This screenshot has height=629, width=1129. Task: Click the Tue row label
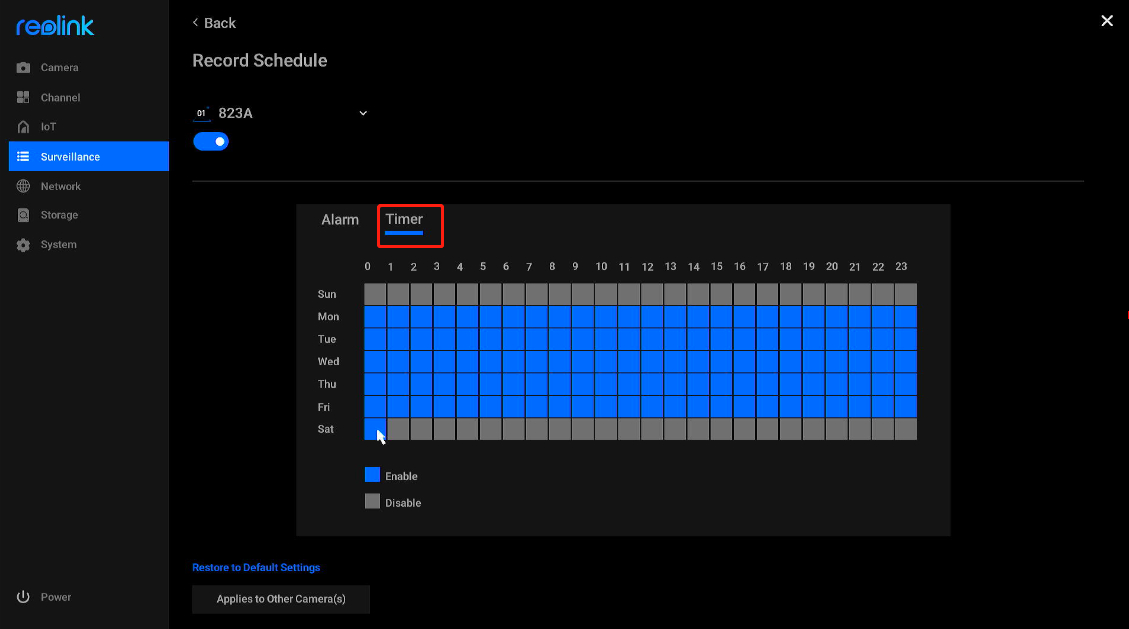click(327, 339)
